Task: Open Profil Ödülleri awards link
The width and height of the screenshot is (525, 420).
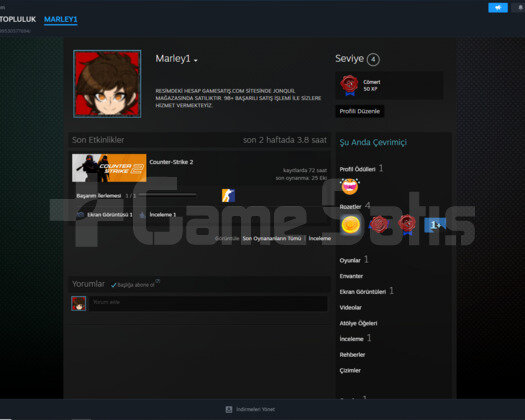Action: click(357, 169)
